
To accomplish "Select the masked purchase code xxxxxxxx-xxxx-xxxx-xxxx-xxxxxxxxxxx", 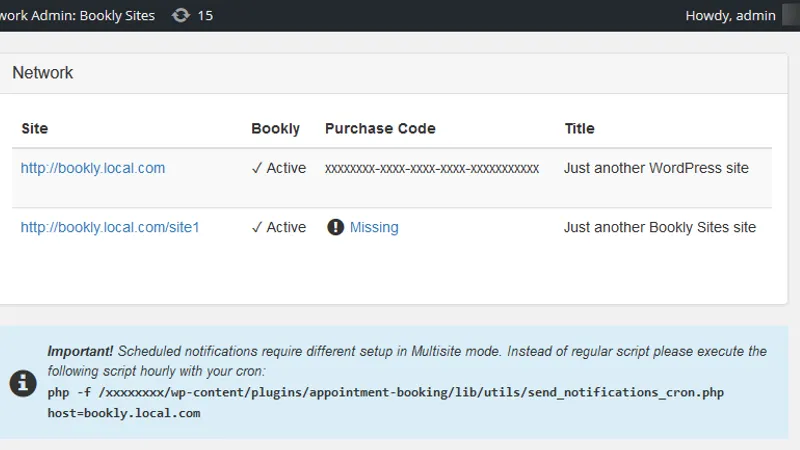I will click(x=432, y=168).
